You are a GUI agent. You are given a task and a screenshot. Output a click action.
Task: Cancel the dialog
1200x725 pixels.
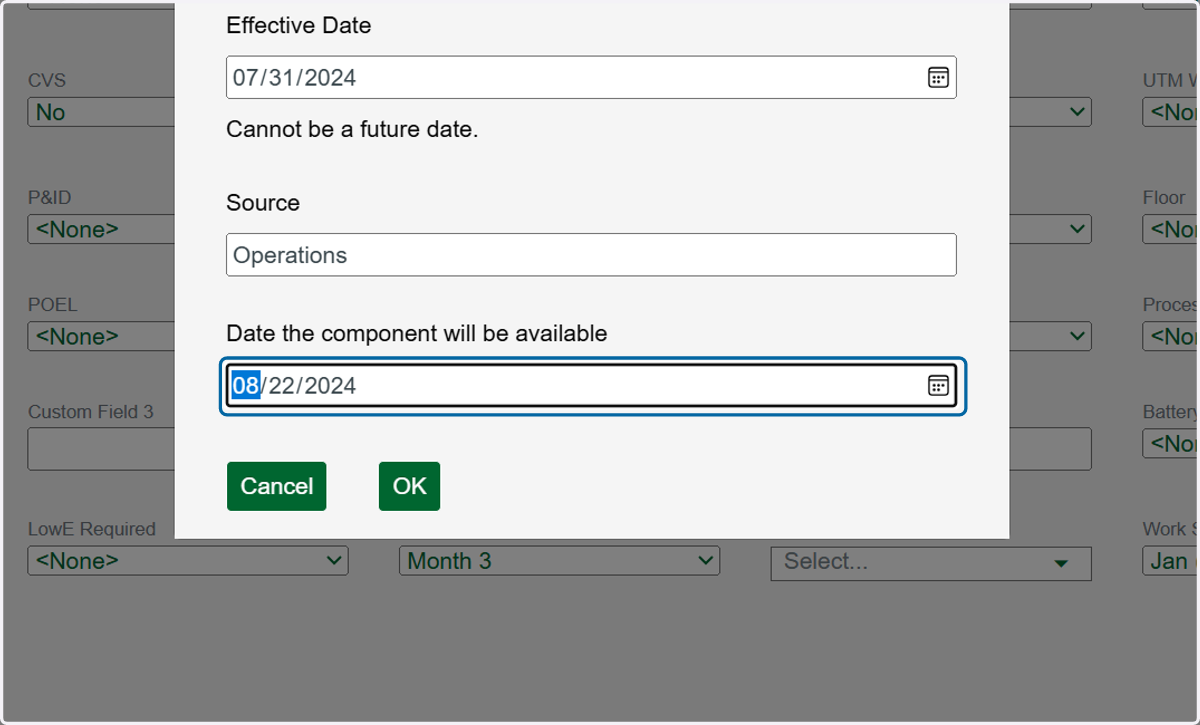(277, 486)
